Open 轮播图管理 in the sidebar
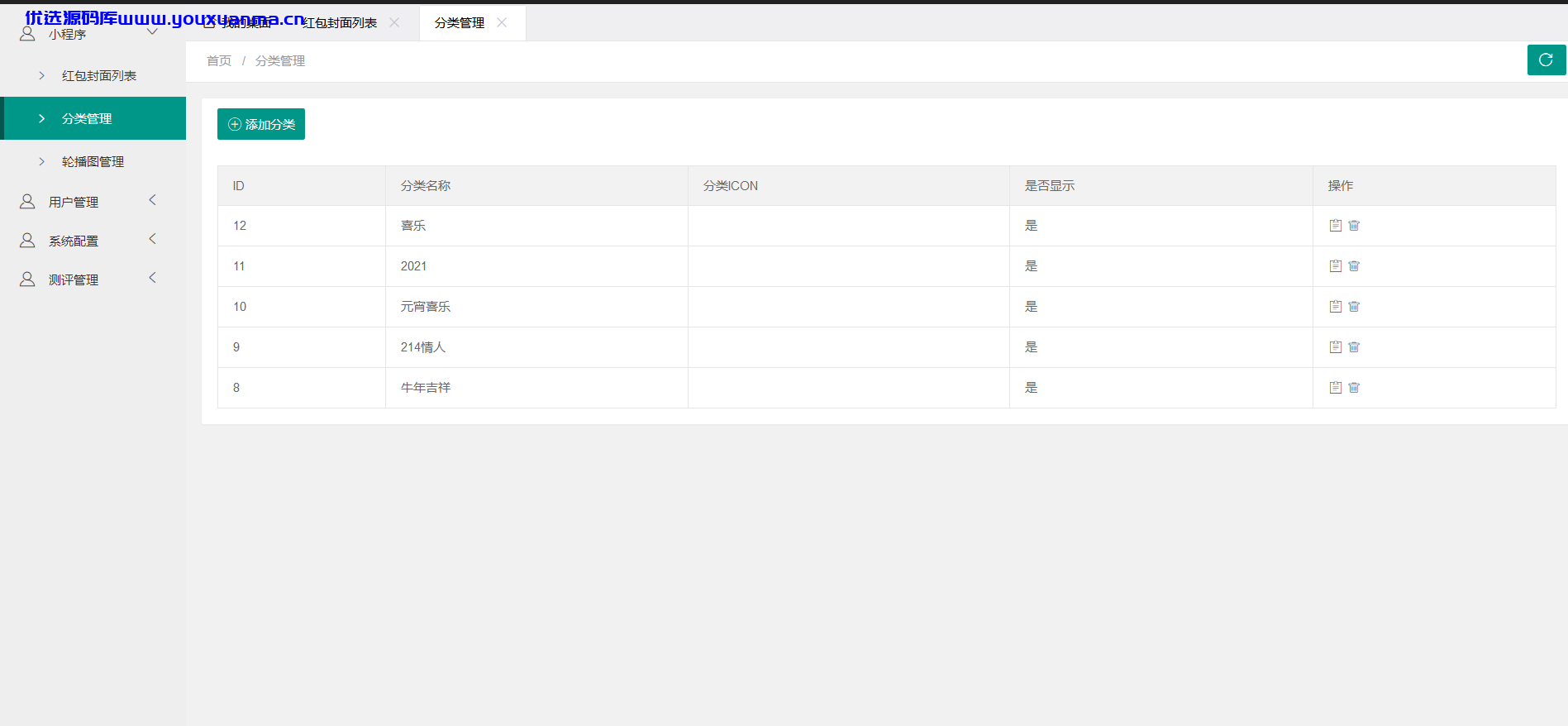 [x=93, y=161]
